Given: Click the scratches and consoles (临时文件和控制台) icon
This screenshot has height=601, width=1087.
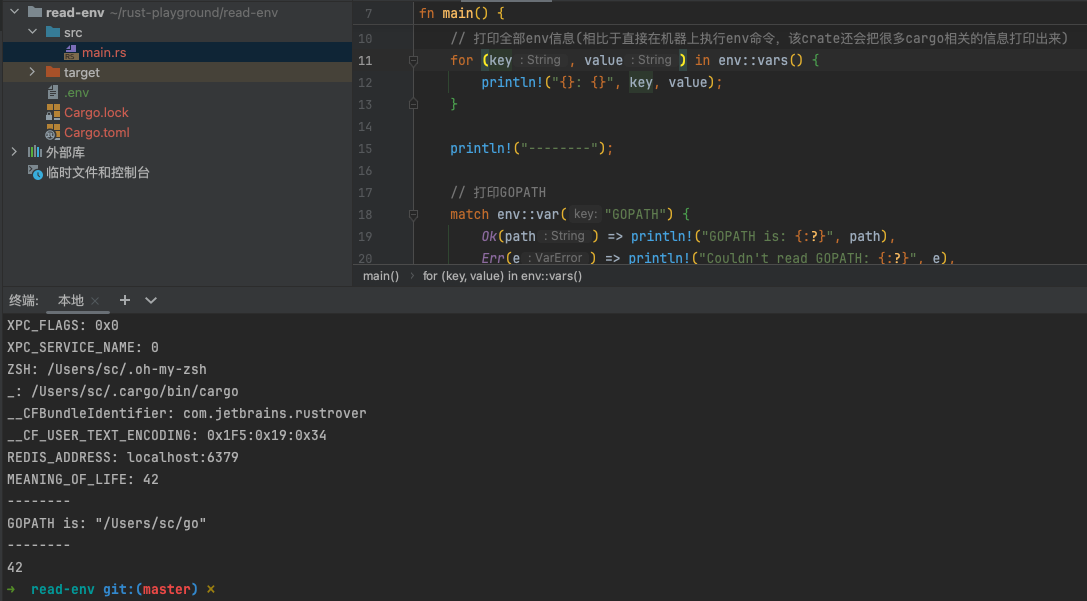Looking at the screenshot, I should tap(35, 172).
